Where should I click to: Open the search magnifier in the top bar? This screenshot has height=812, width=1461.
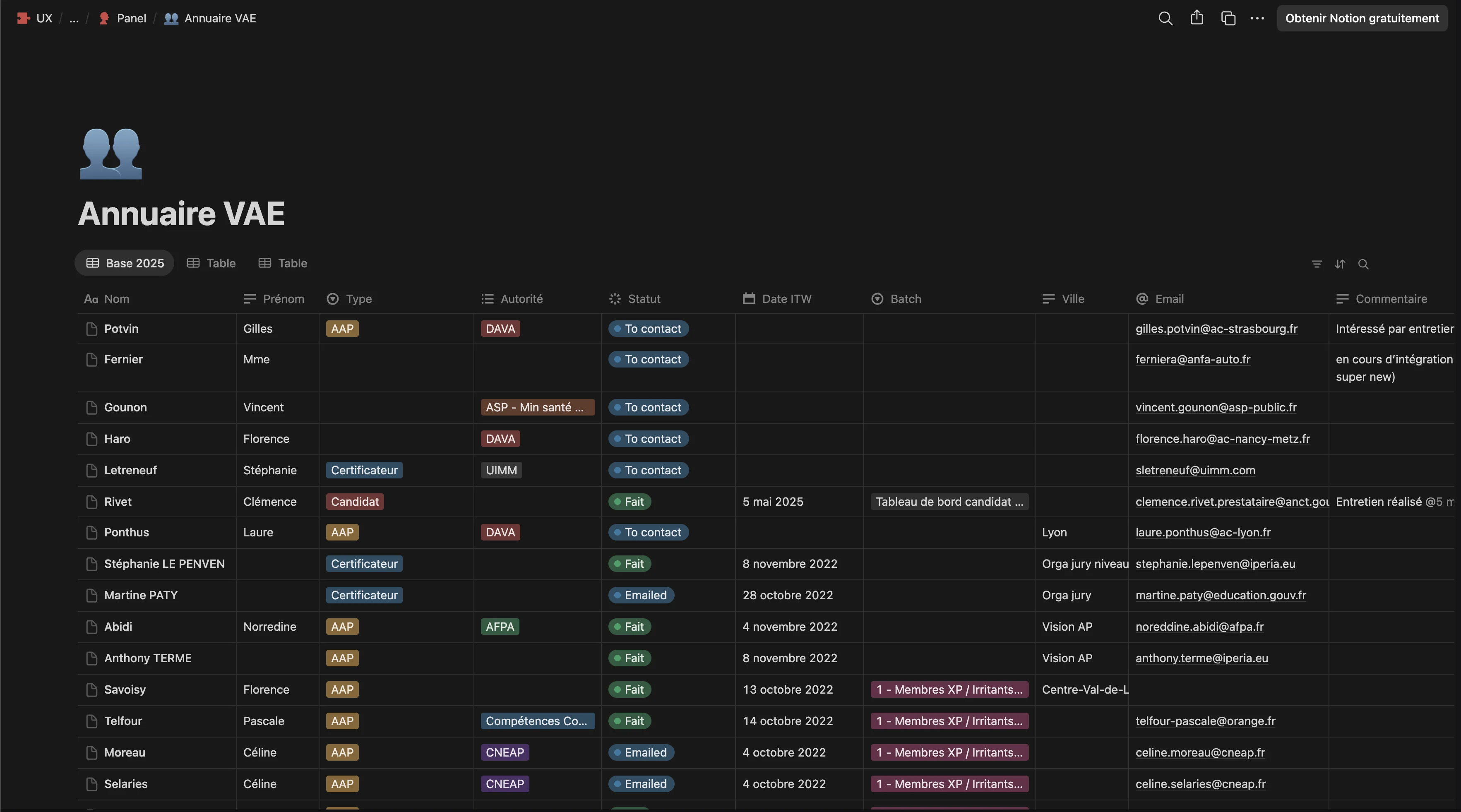(x=1165, y=18)
